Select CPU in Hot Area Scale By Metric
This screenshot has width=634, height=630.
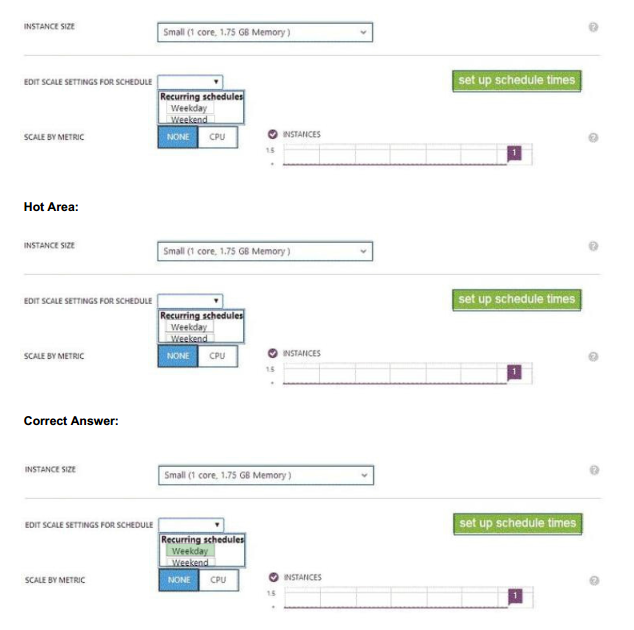(x=218, y=356)
